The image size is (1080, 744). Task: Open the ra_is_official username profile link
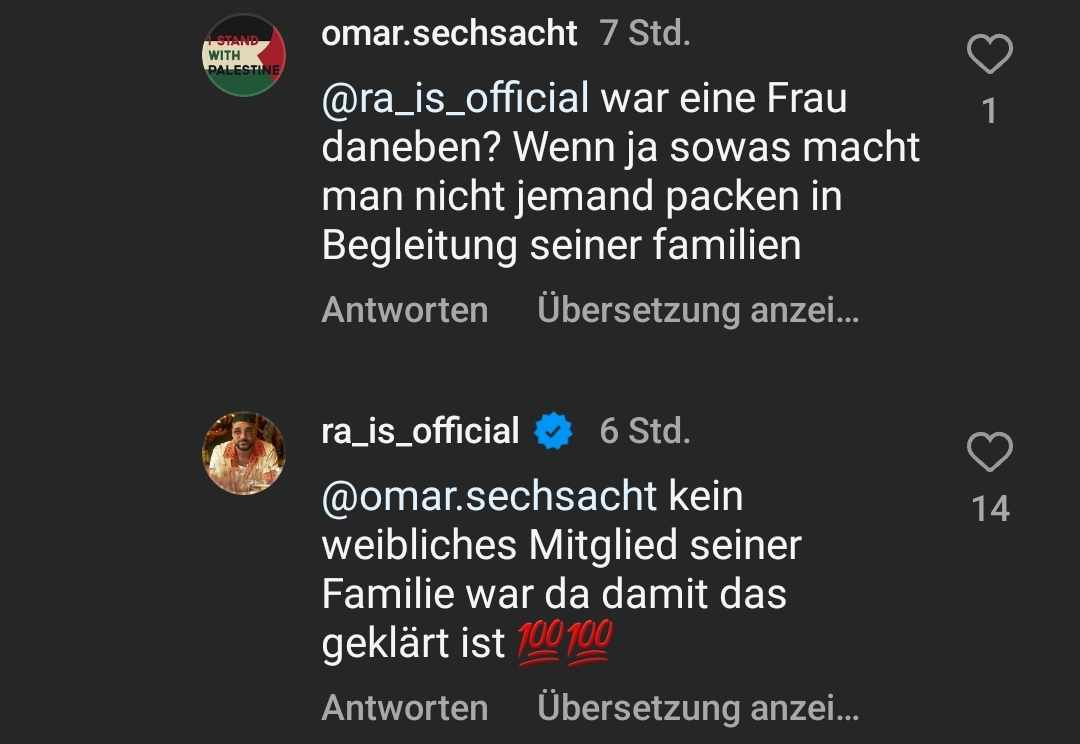point(420,431)
